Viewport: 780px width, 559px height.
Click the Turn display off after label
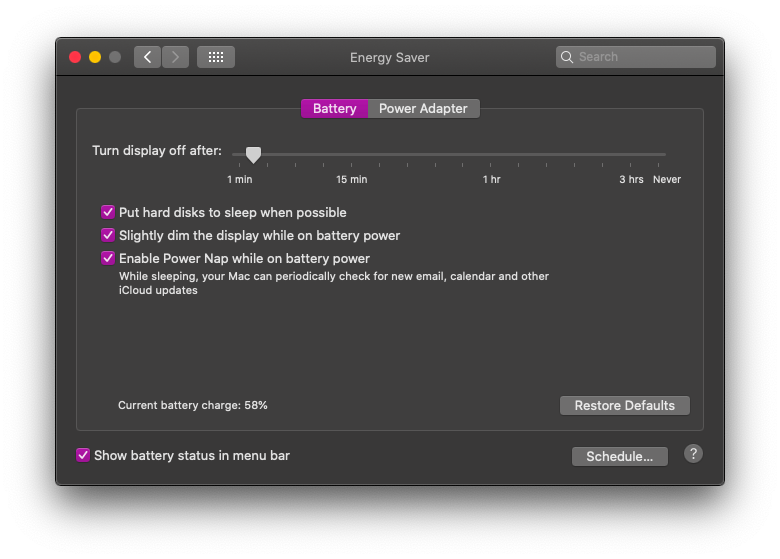pos(157,151)
